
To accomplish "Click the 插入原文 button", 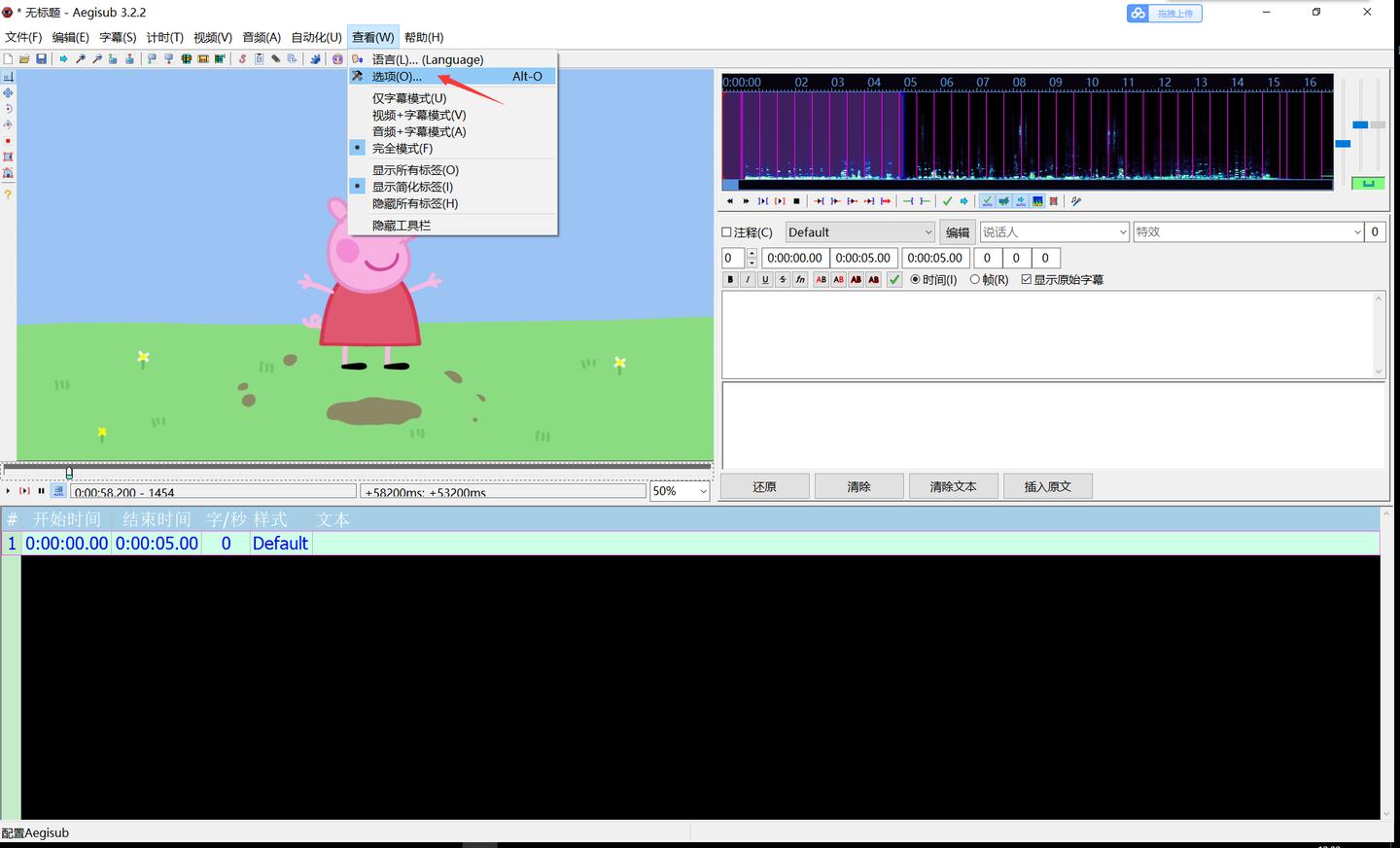I will click(x=1047, y=486).
